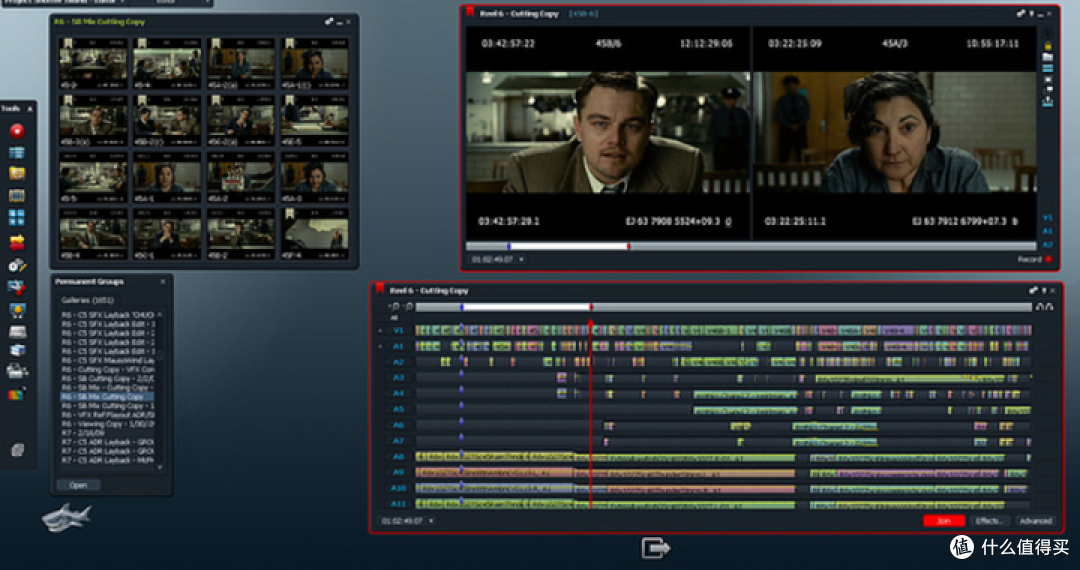
Task: Click the timeline overview bar at top
Action: 723,306
